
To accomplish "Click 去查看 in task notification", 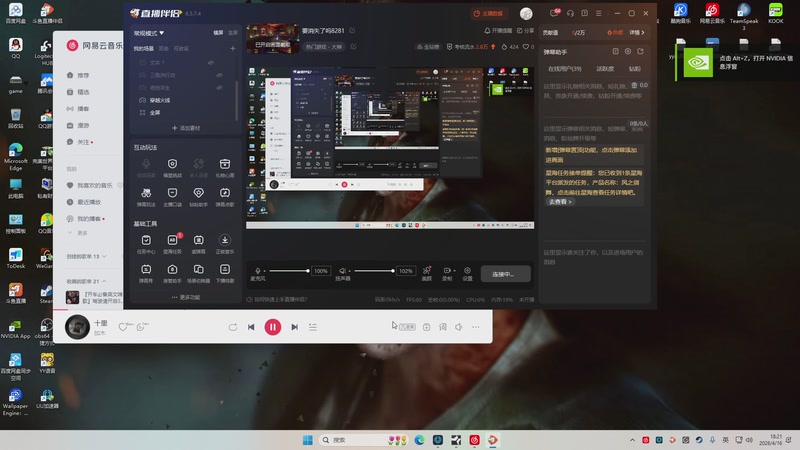I will tap(560, 202).
